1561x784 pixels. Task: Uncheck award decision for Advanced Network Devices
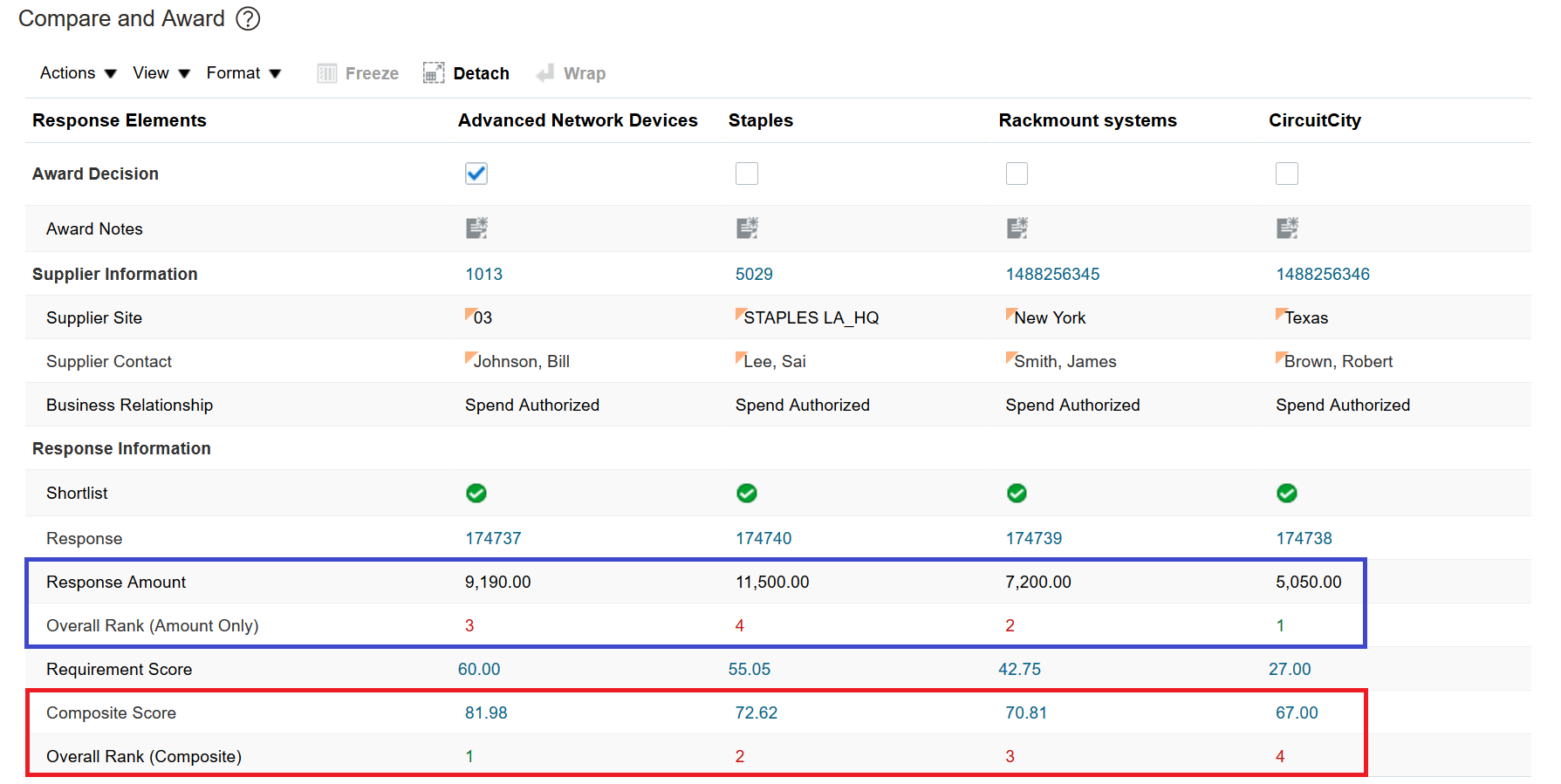tap(476, 174)
